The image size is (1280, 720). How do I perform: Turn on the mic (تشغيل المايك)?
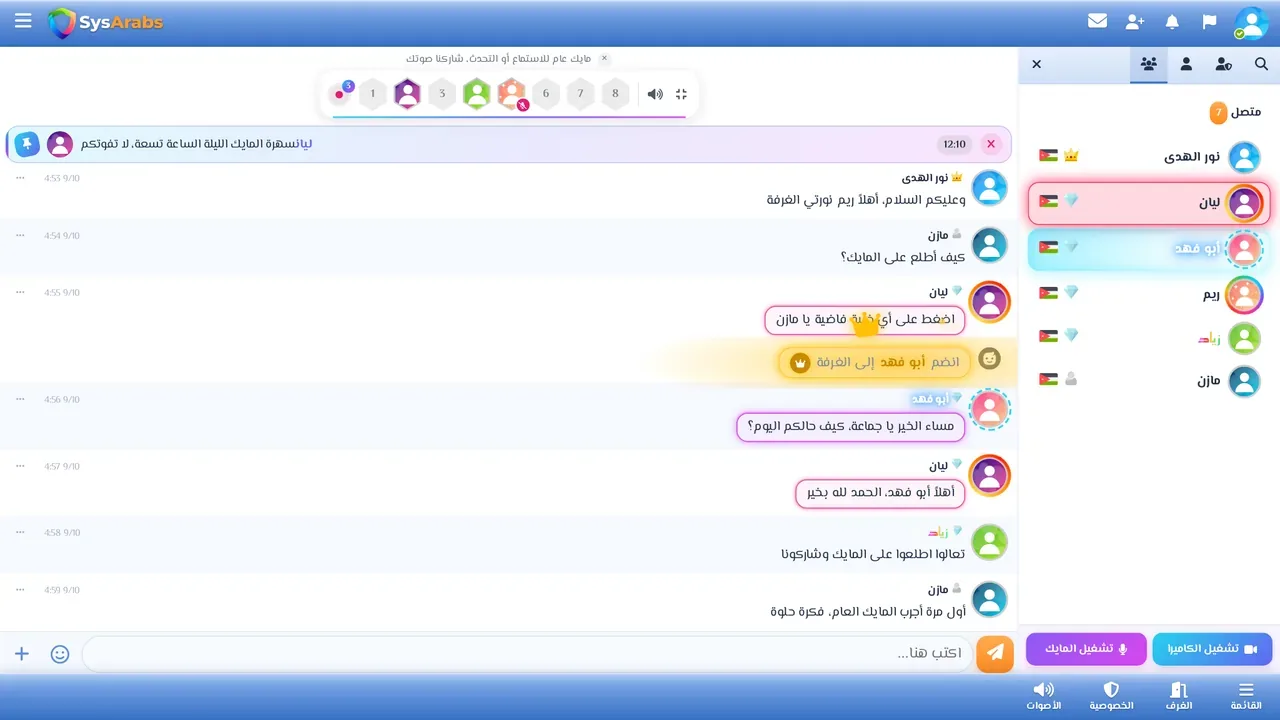point(1086,649)
